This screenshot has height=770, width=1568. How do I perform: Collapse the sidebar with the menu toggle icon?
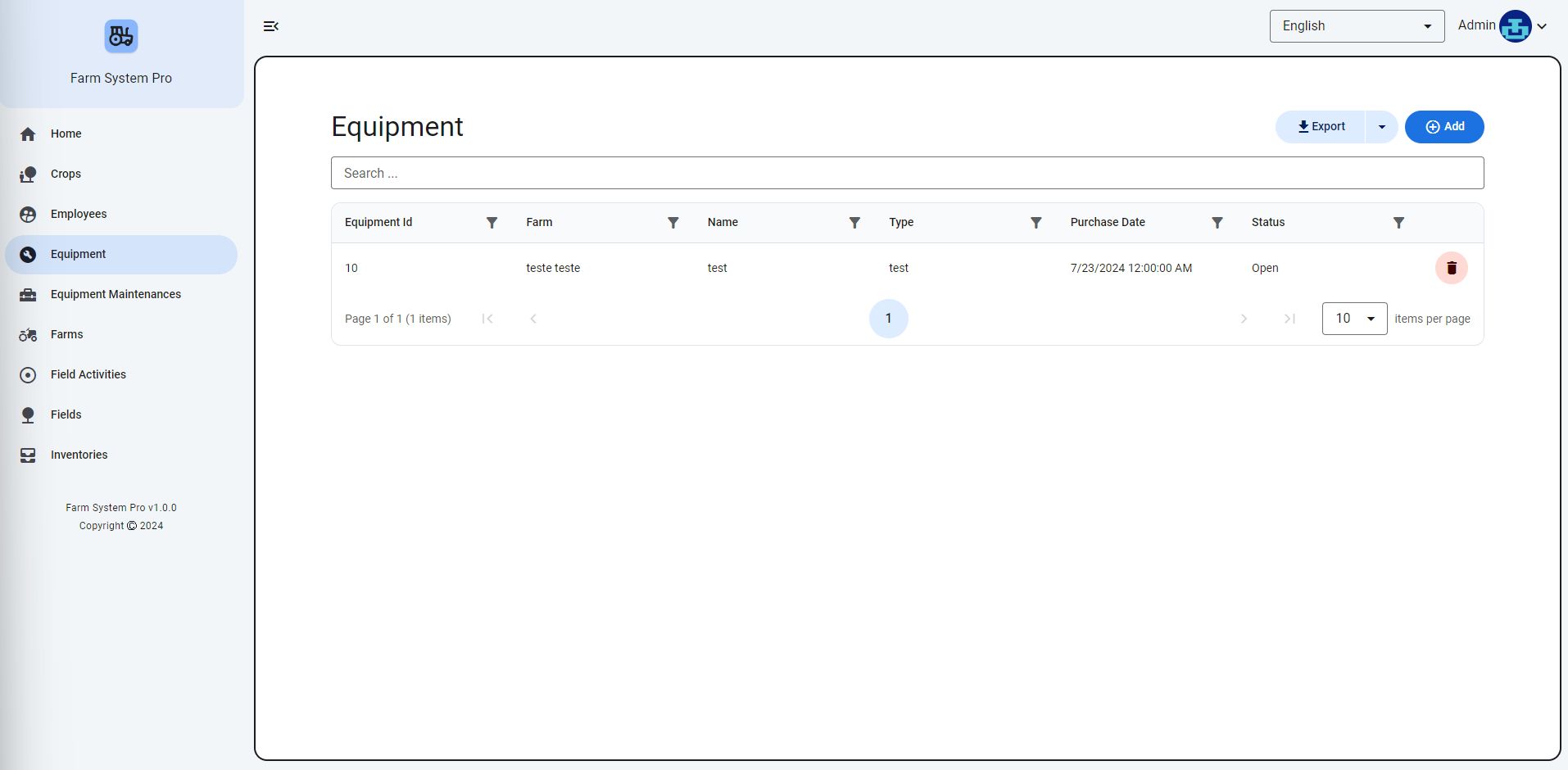click(x=271, y=26)
